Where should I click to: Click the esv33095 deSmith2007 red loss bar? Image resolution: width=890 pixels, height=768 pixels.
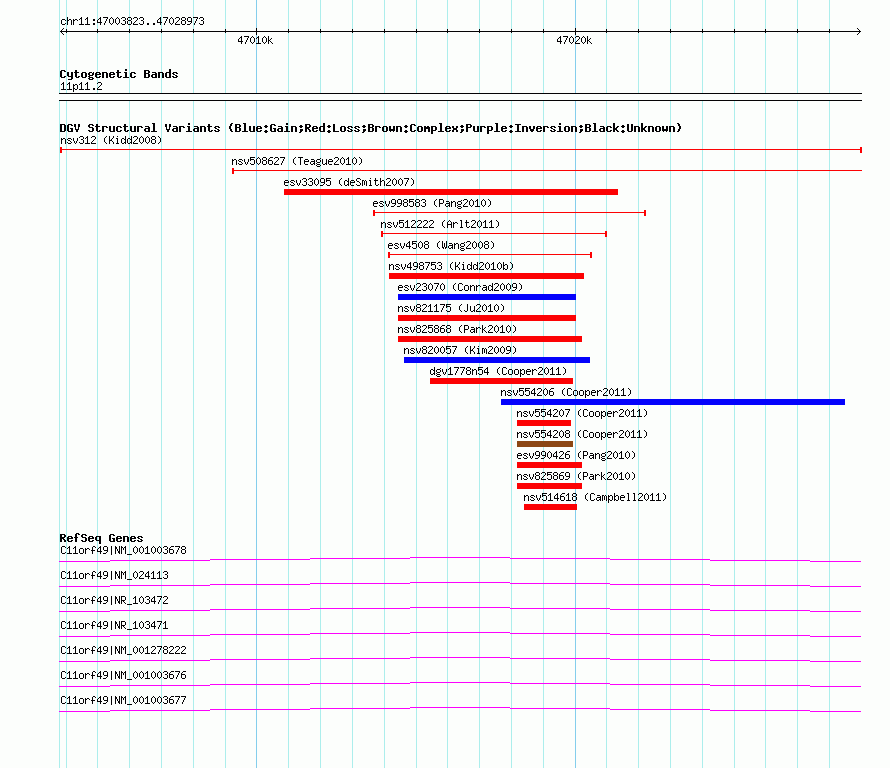point(451,192)
